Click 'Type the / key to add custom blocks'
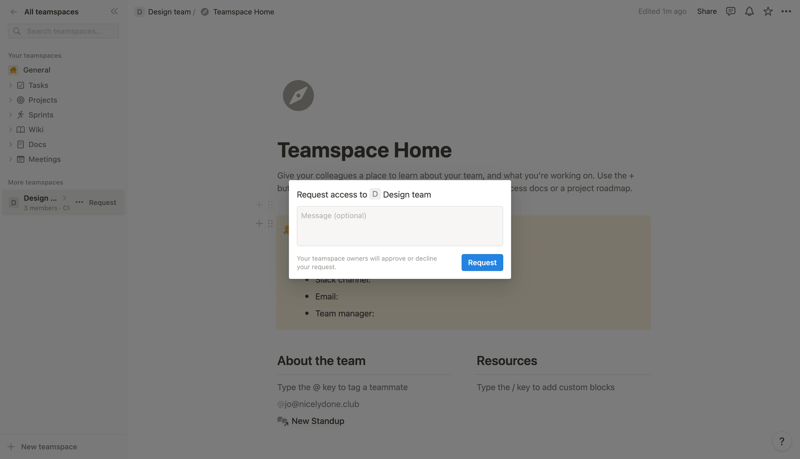Image resolution: width=800 pixels, height=459 pixels. (x=545, y=387)
